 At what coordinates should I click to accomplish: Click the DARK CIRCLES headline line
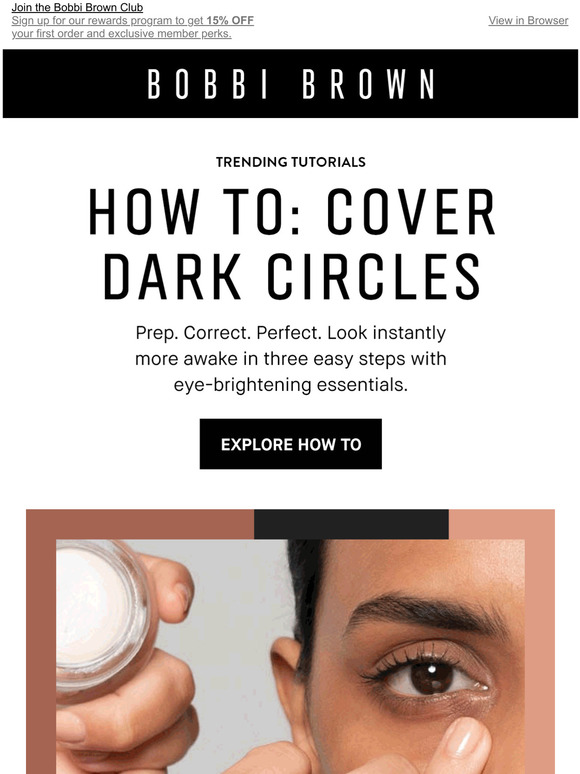(x=291, y=276)
